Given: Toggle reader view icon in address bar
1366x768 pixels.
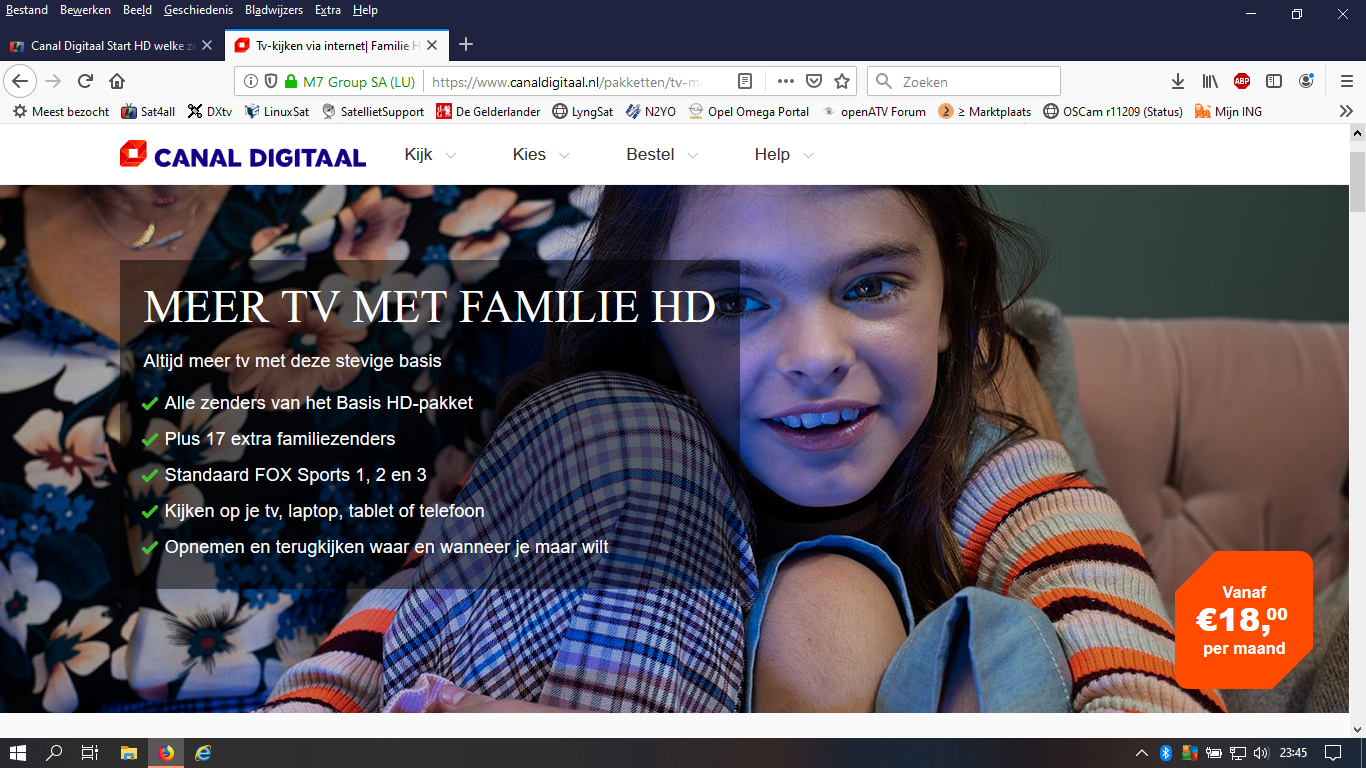Looking at the screenshot, I should (745, 81).
